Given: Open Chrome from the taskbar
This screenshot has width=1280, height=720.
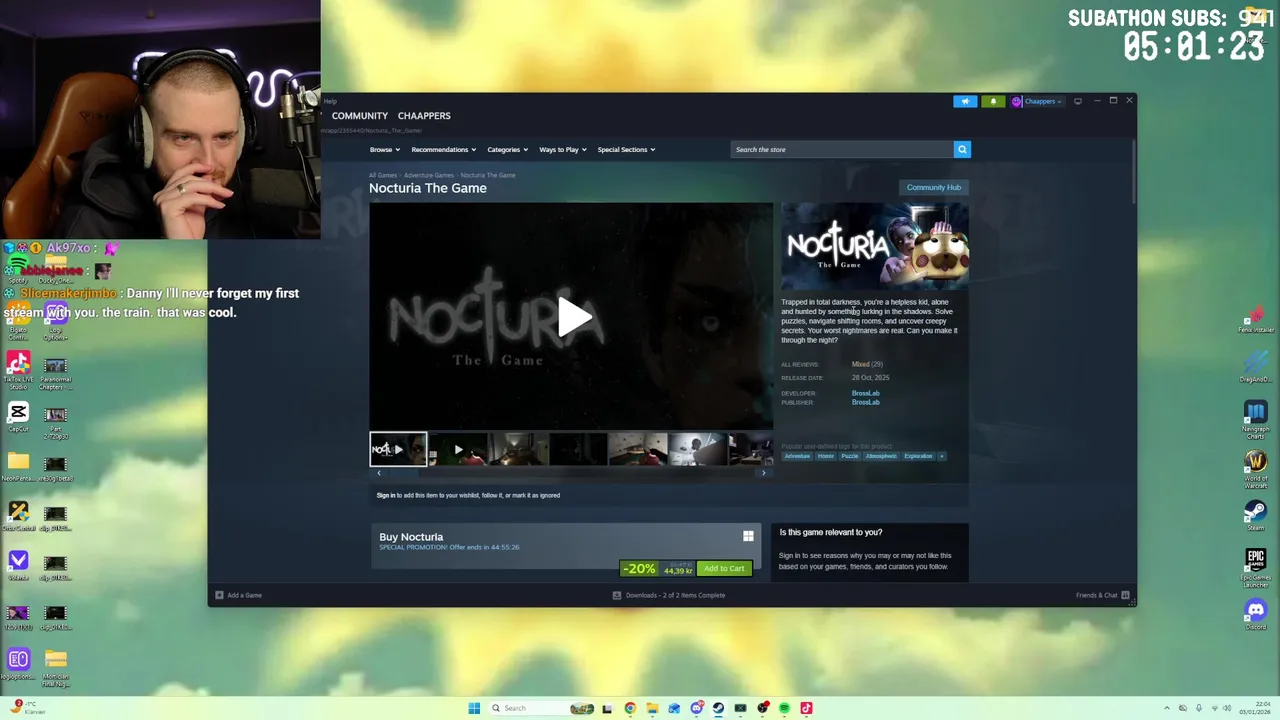Looking at the screenshot, I should coord(630,708).
